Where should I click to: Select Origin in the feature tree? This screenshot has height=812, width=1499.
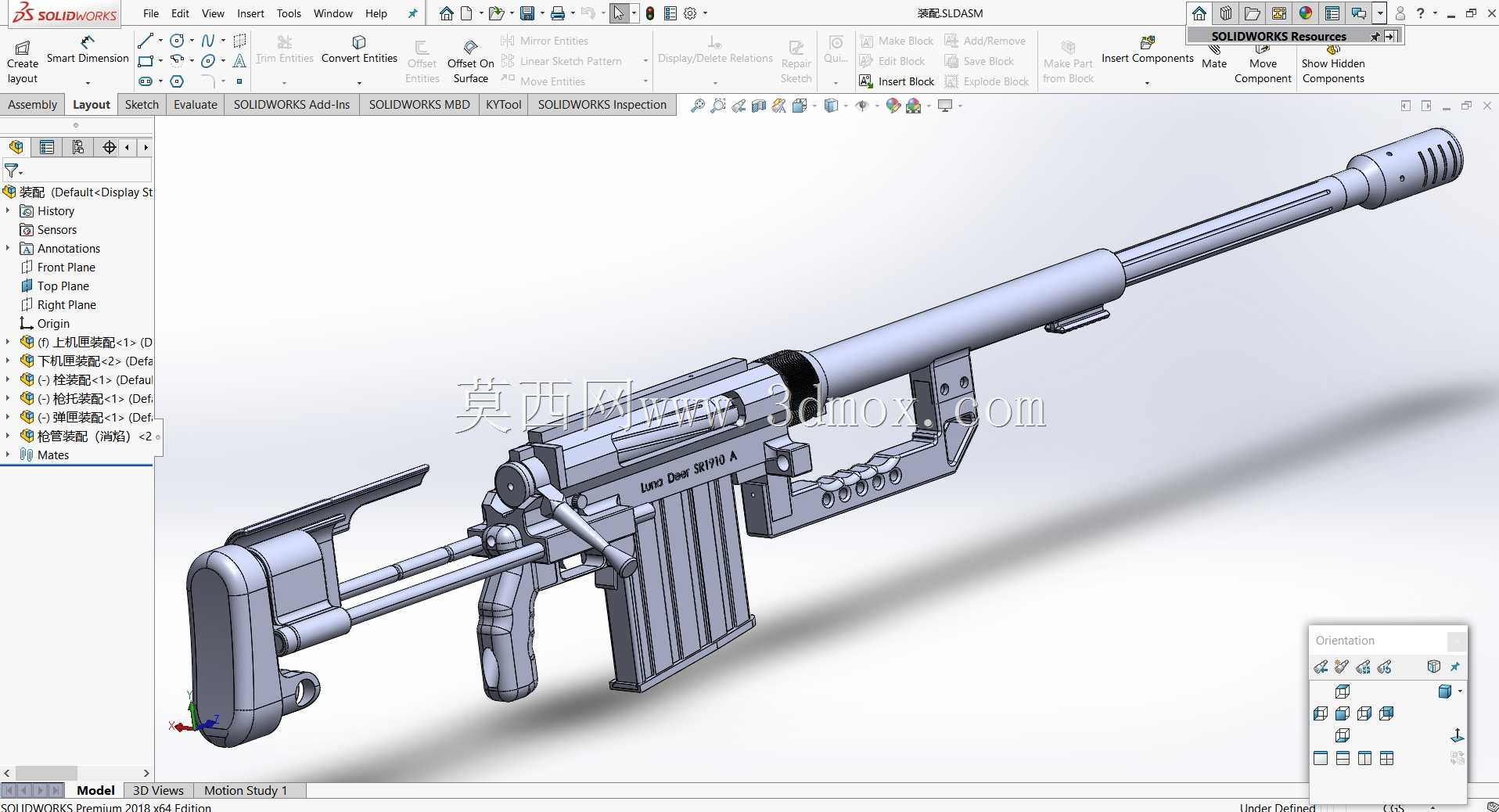pyautogui.click(x=45, y=323)
